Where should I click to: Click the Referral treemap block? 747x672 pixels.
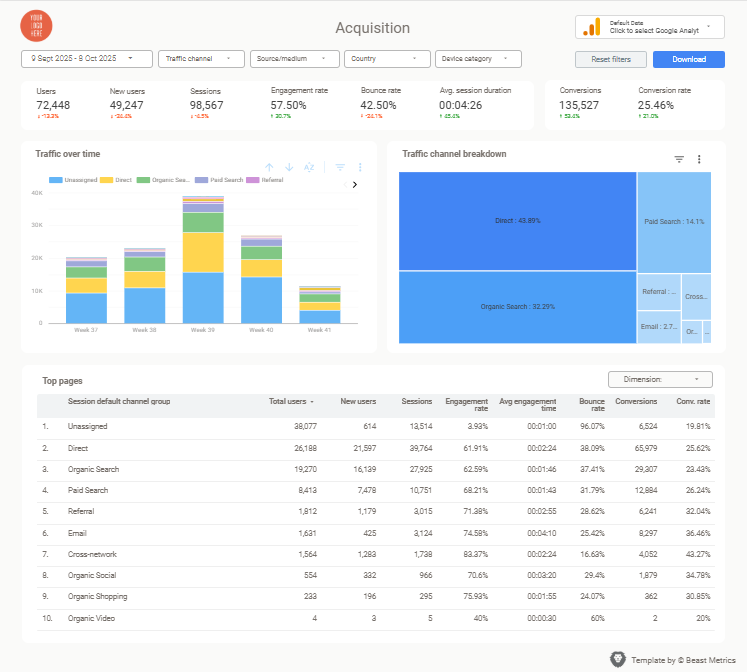point(659,291)
